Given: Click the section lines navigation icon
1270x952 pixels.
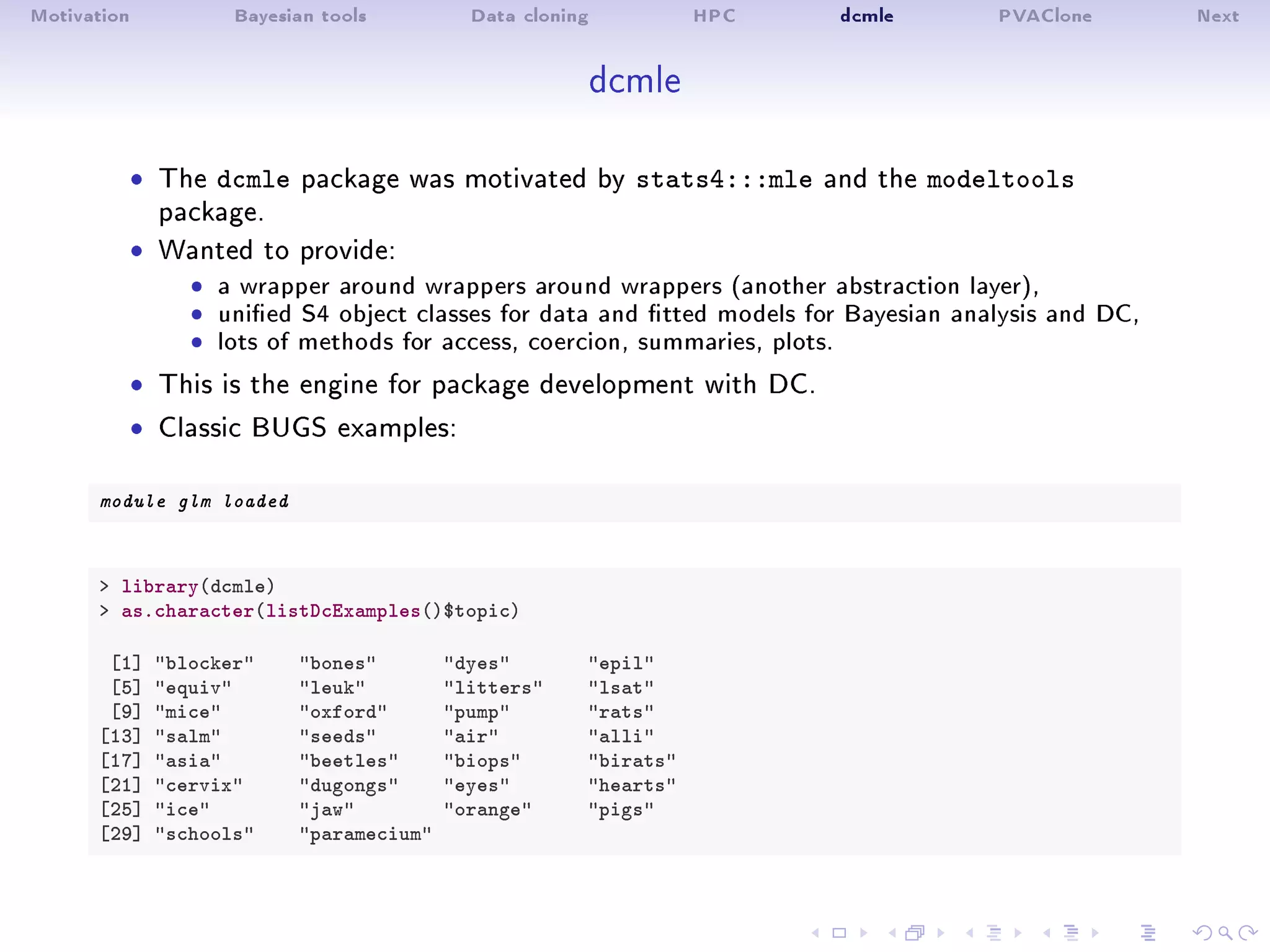Looking at the screenshot, I should tap(1071, 932).
